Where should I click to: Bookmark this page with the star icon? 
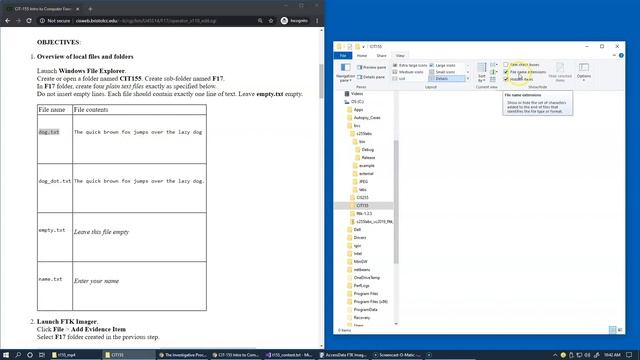pos(271,20)
